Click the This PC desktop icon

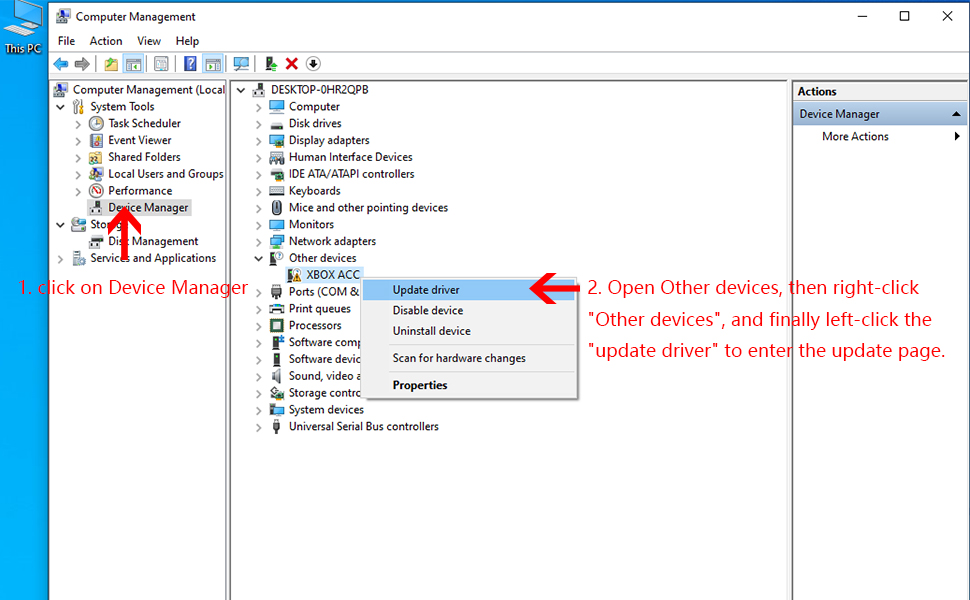pyautogui.click(x=23, y=28)
